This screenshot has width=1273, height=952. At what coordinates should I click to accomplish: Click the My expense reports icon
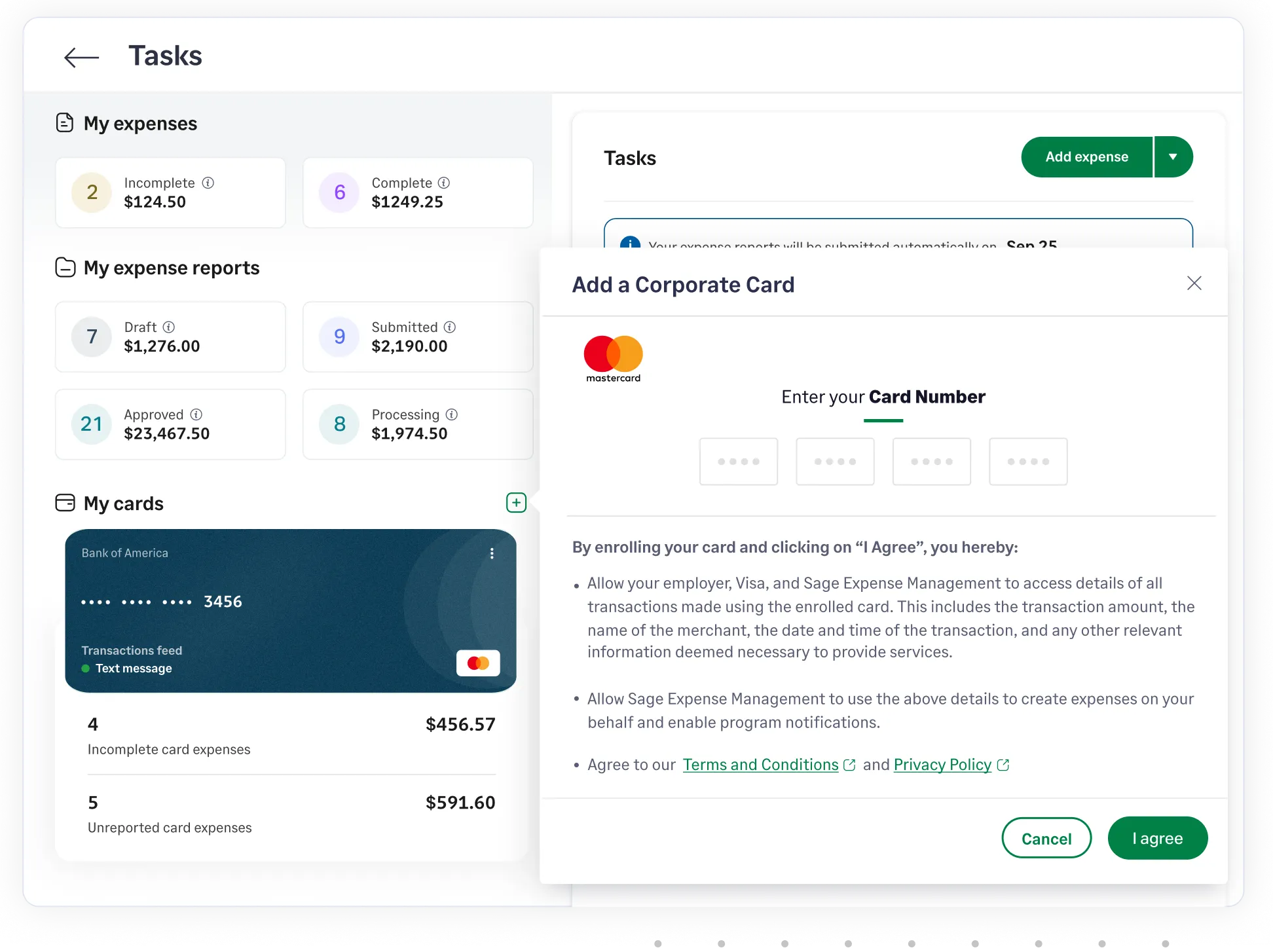(x=65, y=267)
